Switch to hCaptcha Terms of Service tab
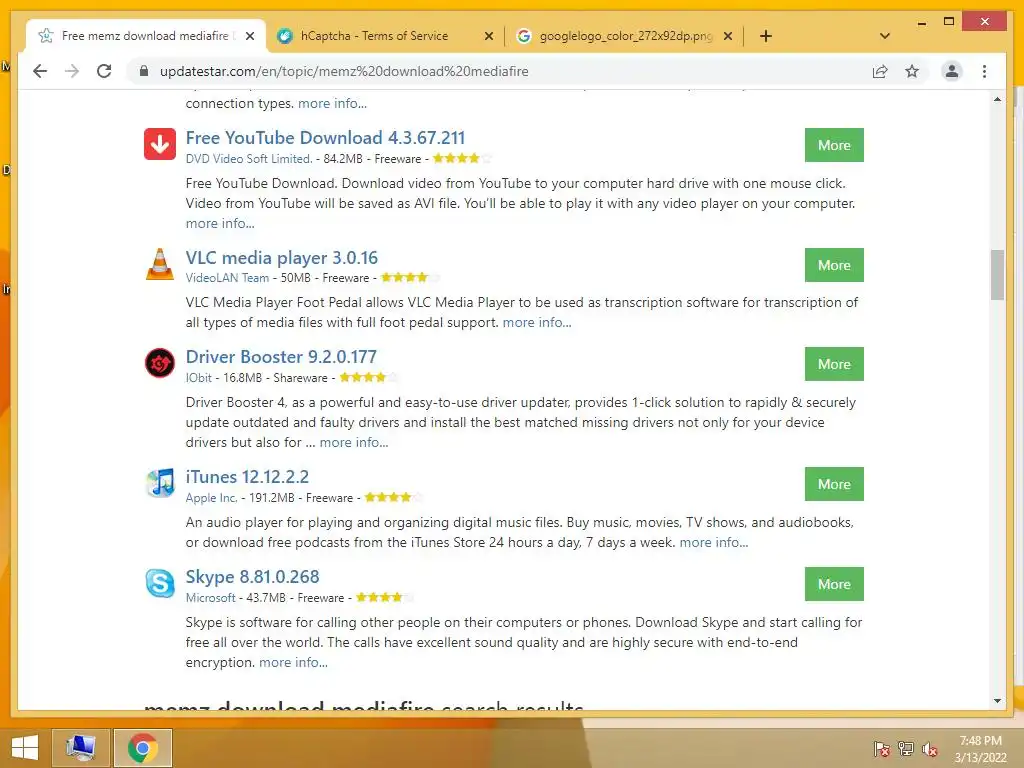 [385, 36]
